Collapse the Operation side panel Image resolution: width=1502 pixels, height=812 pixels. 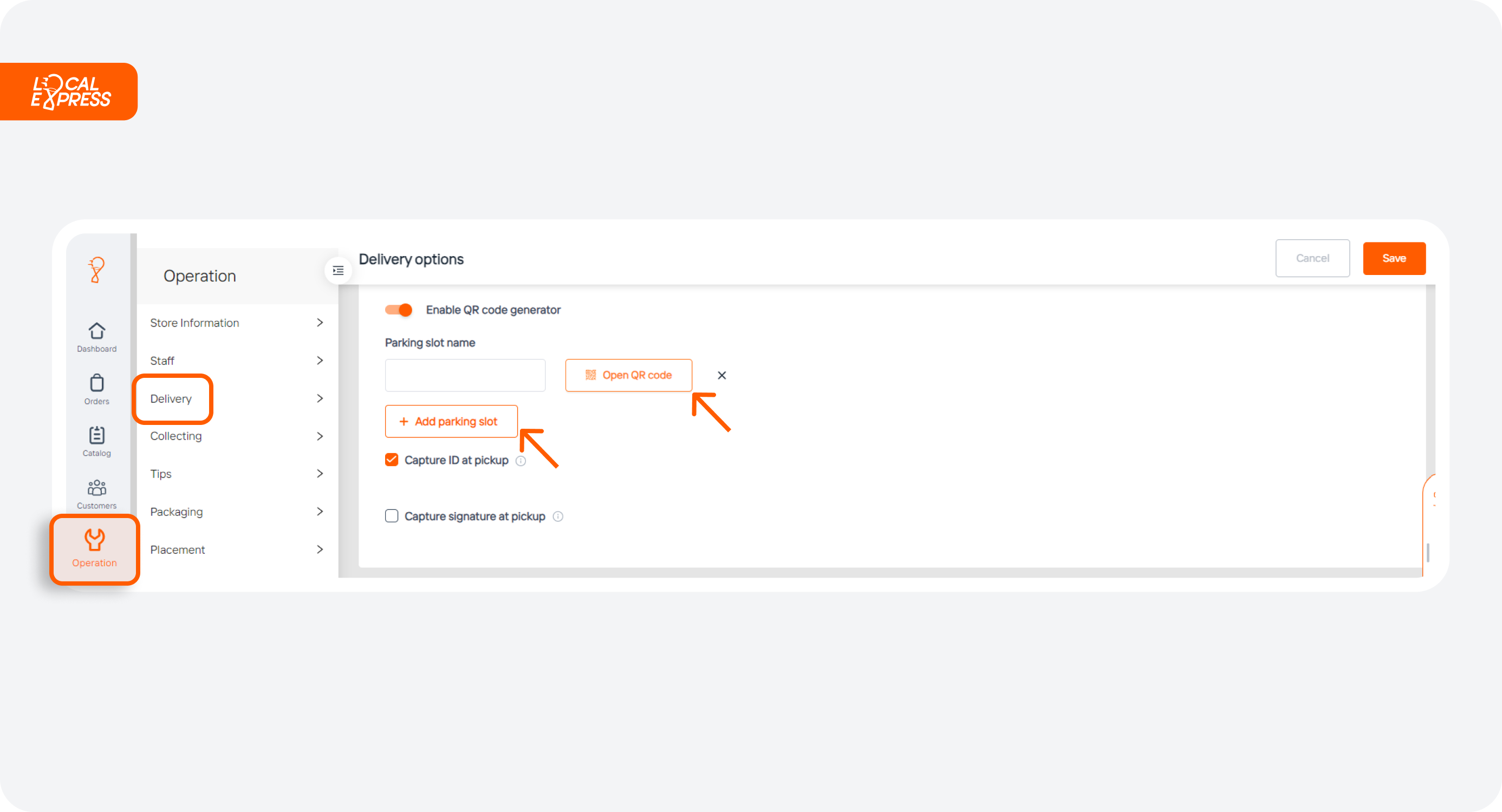(x=338, y=270)
